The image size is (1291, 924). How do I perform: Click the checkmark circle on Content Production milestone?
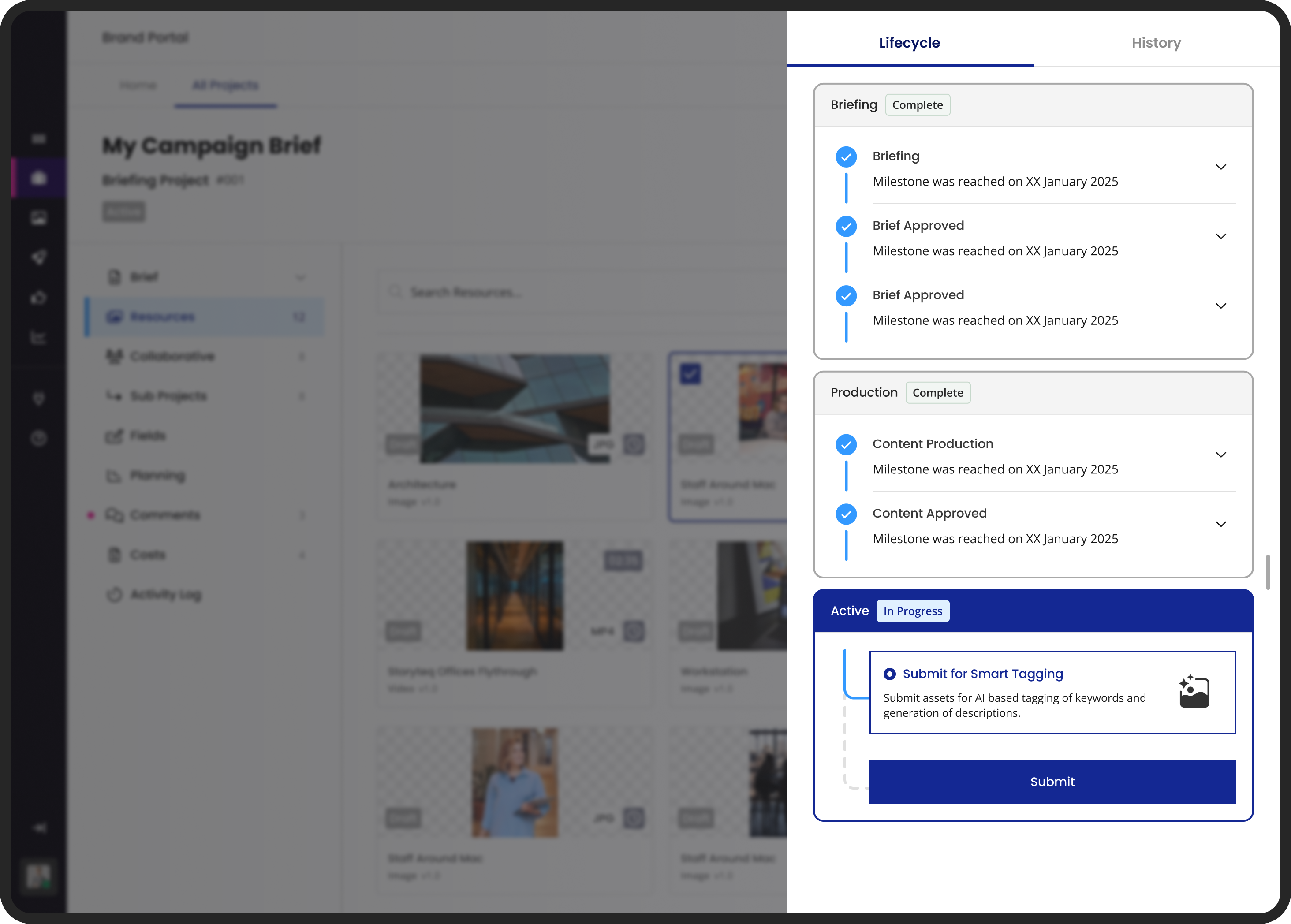[x=846, y=444]
